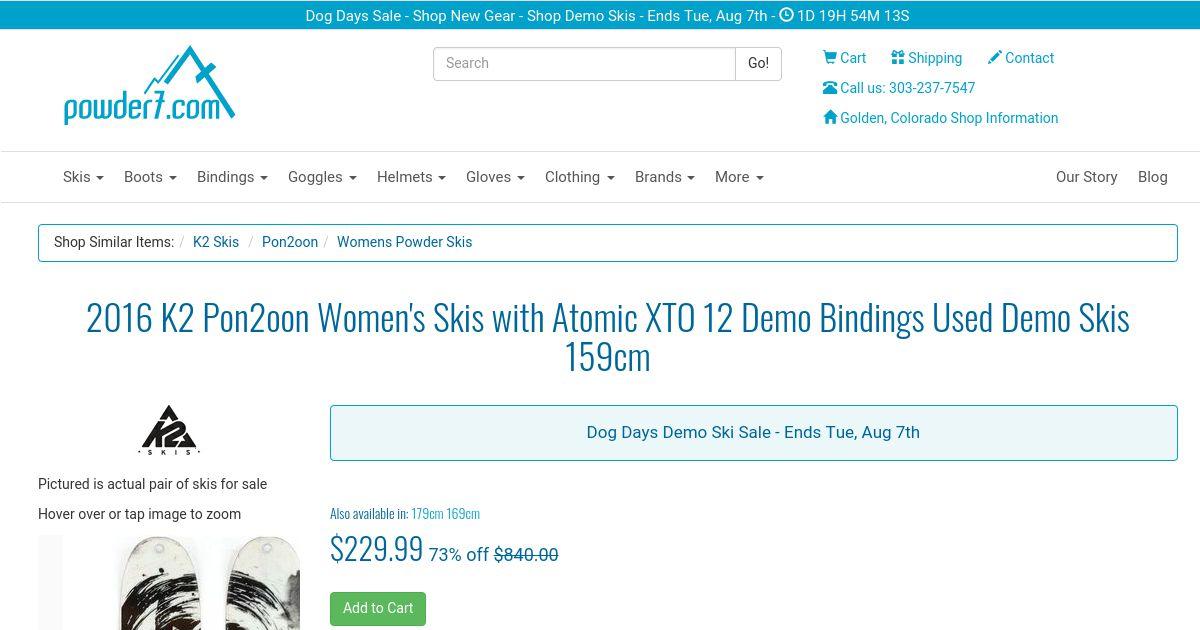Viewport: 1200px width, 630px height.
Task: Click the house icon for shop information
Action: (x=830, y=118)
